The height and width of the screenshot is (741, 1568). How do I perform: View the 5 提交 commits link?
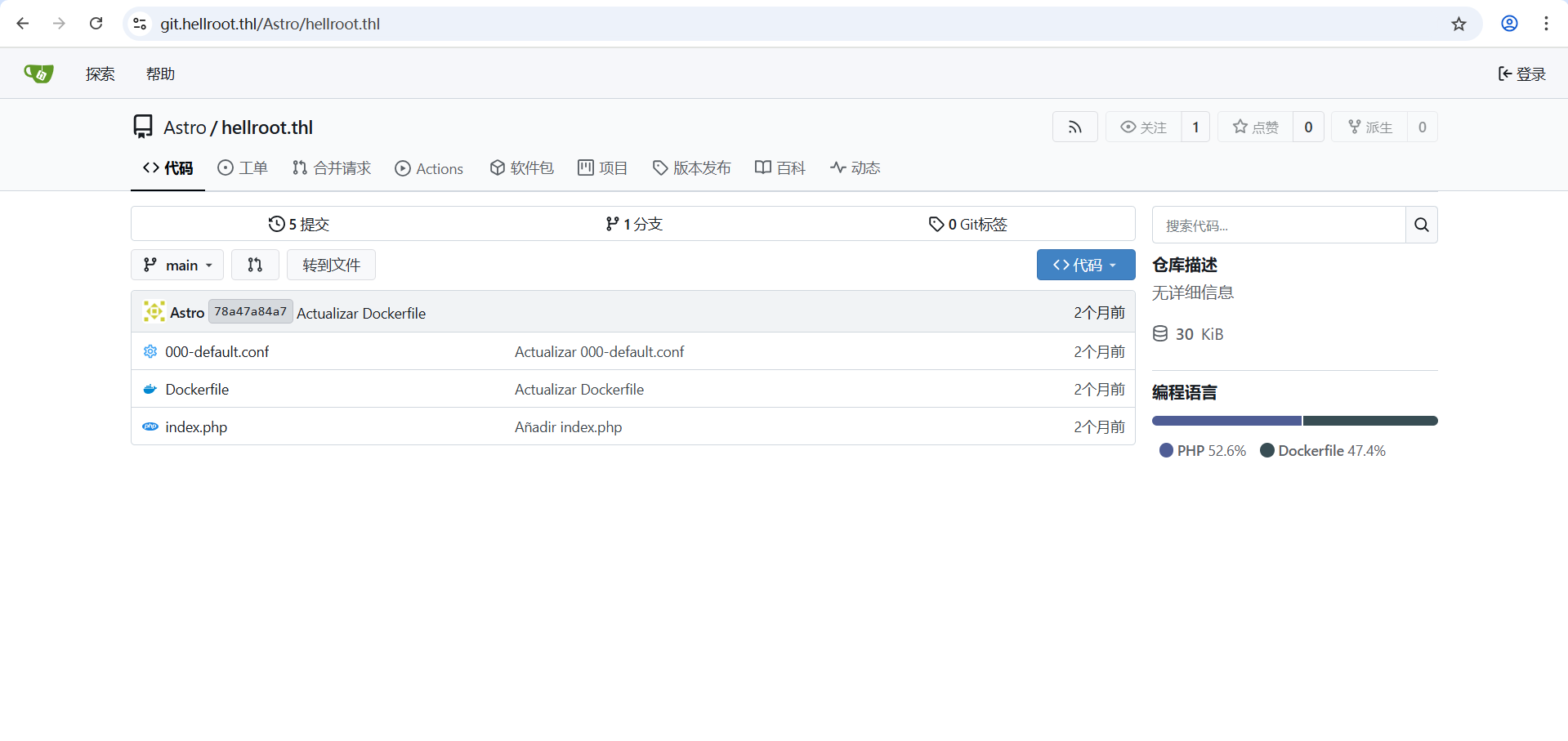tap(299, 224)
